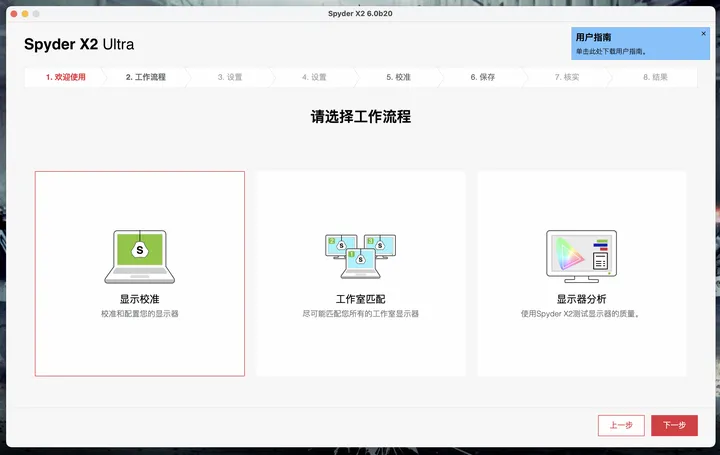Viewport: 720px width, 455px height.
Task: Click the 下一步 button
Action: [674, 425]
